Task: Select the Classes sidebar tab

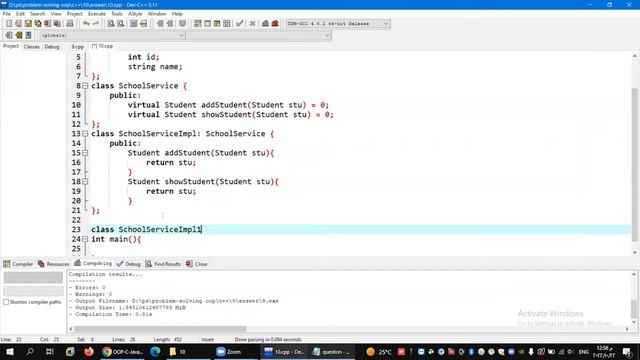Action: tap(31, 47)
